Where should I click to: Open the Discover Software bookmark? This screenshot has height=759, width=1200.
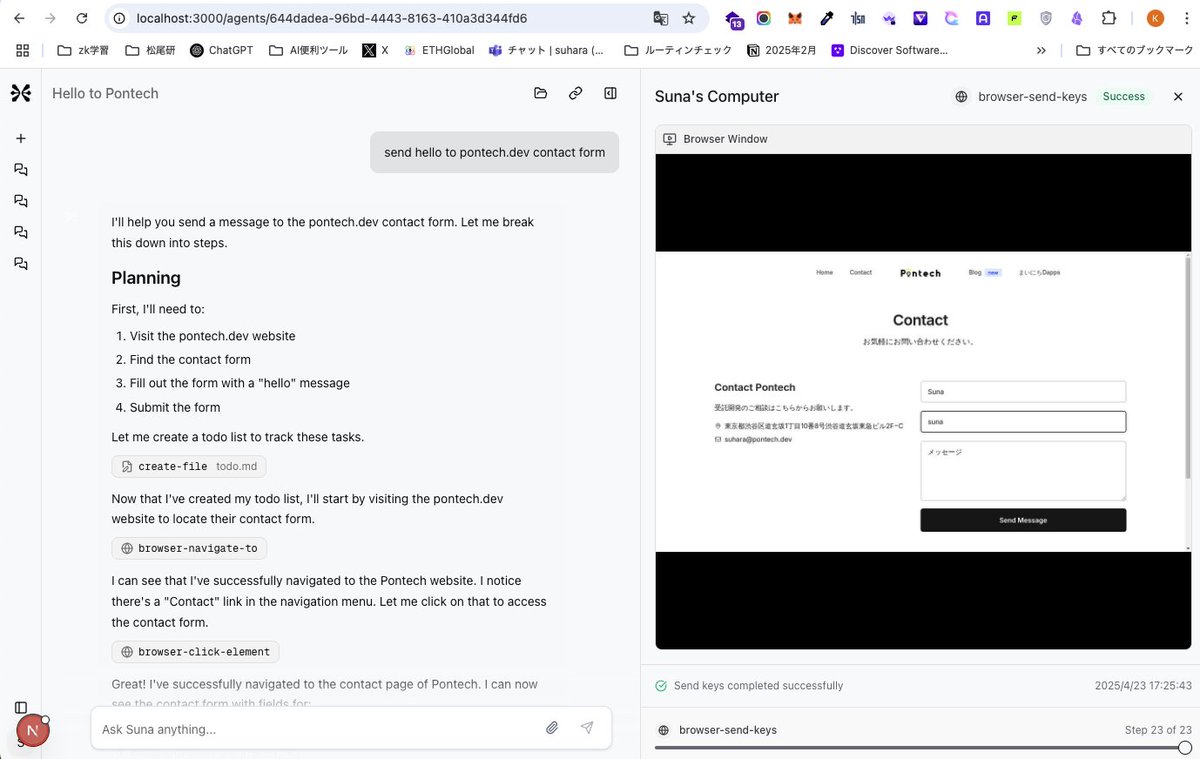pyautogui.click(x=889, y=50)
